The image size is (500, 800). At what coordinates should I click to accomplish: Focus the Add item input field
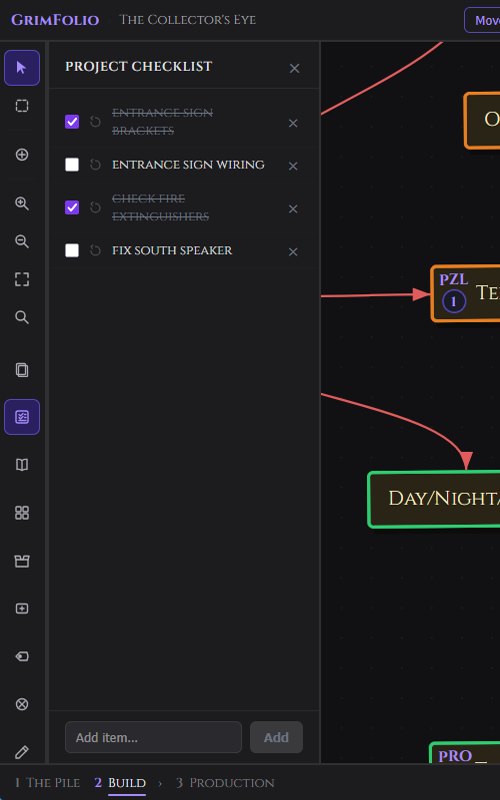pyautogui.click(x=154, y=737)
